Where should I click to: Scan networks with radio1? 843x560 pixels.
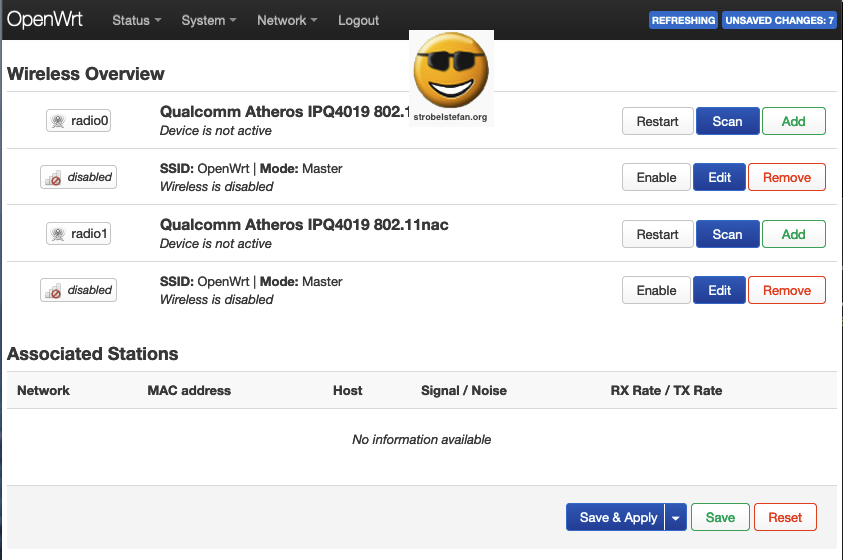(727, 234)
